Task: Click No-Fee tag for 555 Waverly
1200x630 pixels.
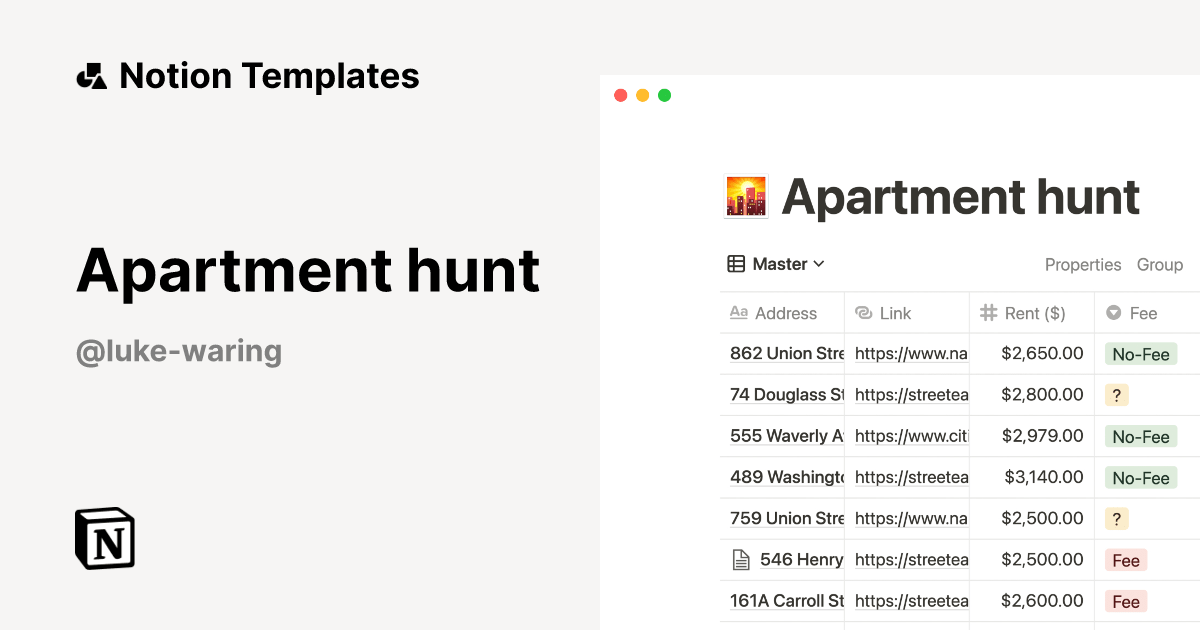Action: [x=1141, y=437]
